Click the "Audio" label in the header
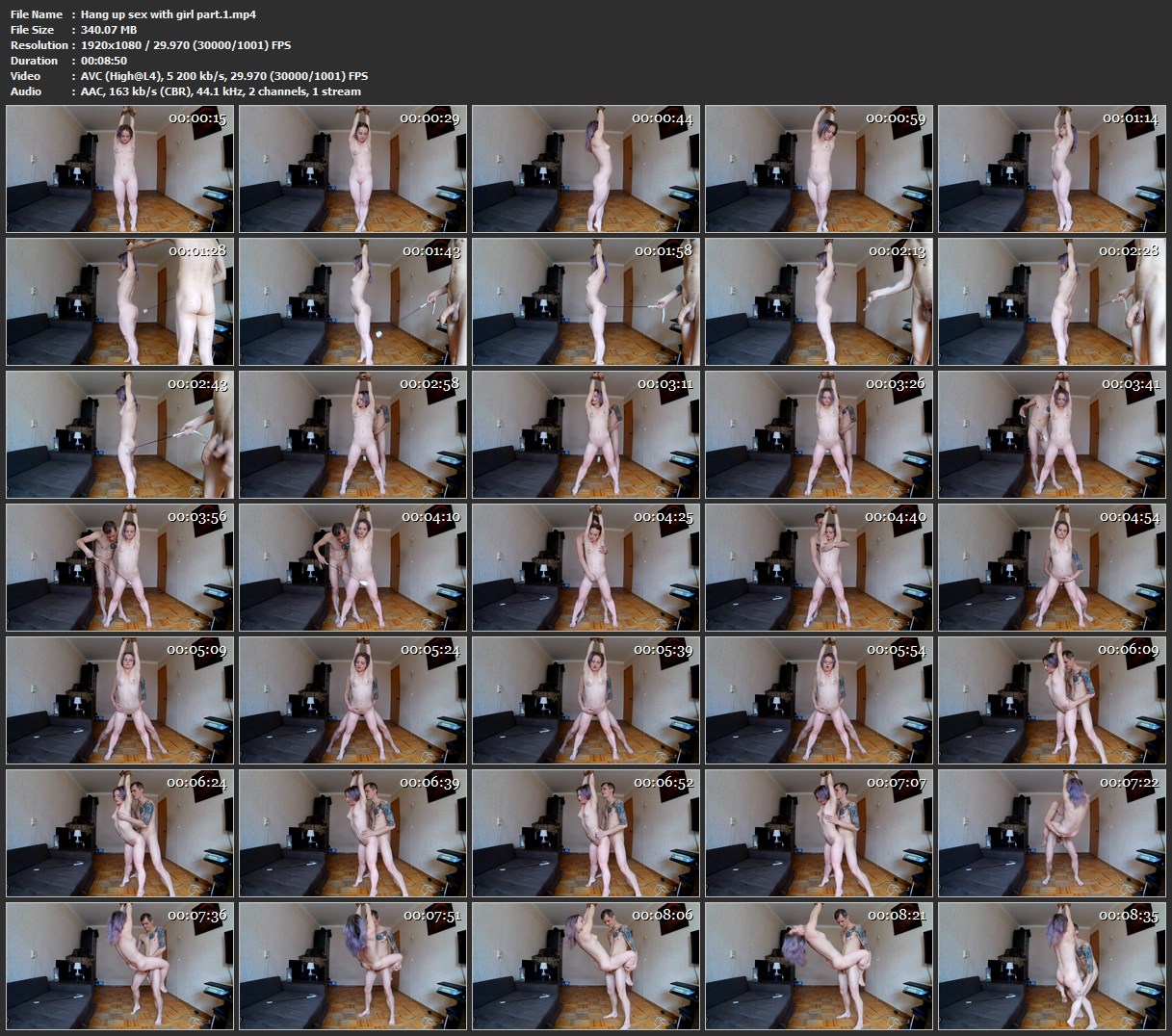 (x=26, y=91)
